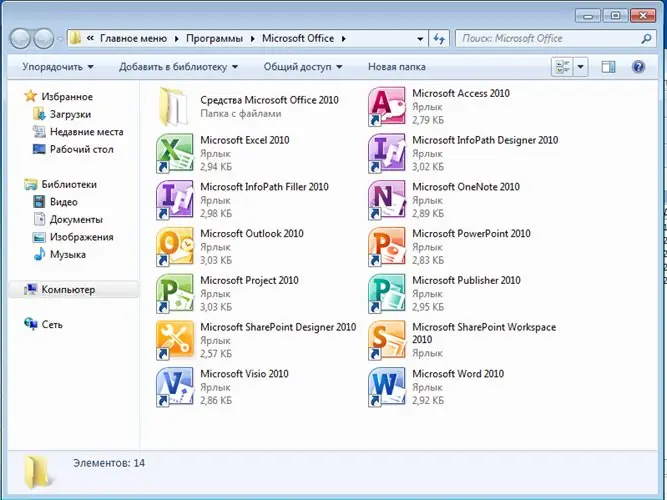Click the Microsoft Visio 2010 name text
667x500 pixels.
[244, 374]
